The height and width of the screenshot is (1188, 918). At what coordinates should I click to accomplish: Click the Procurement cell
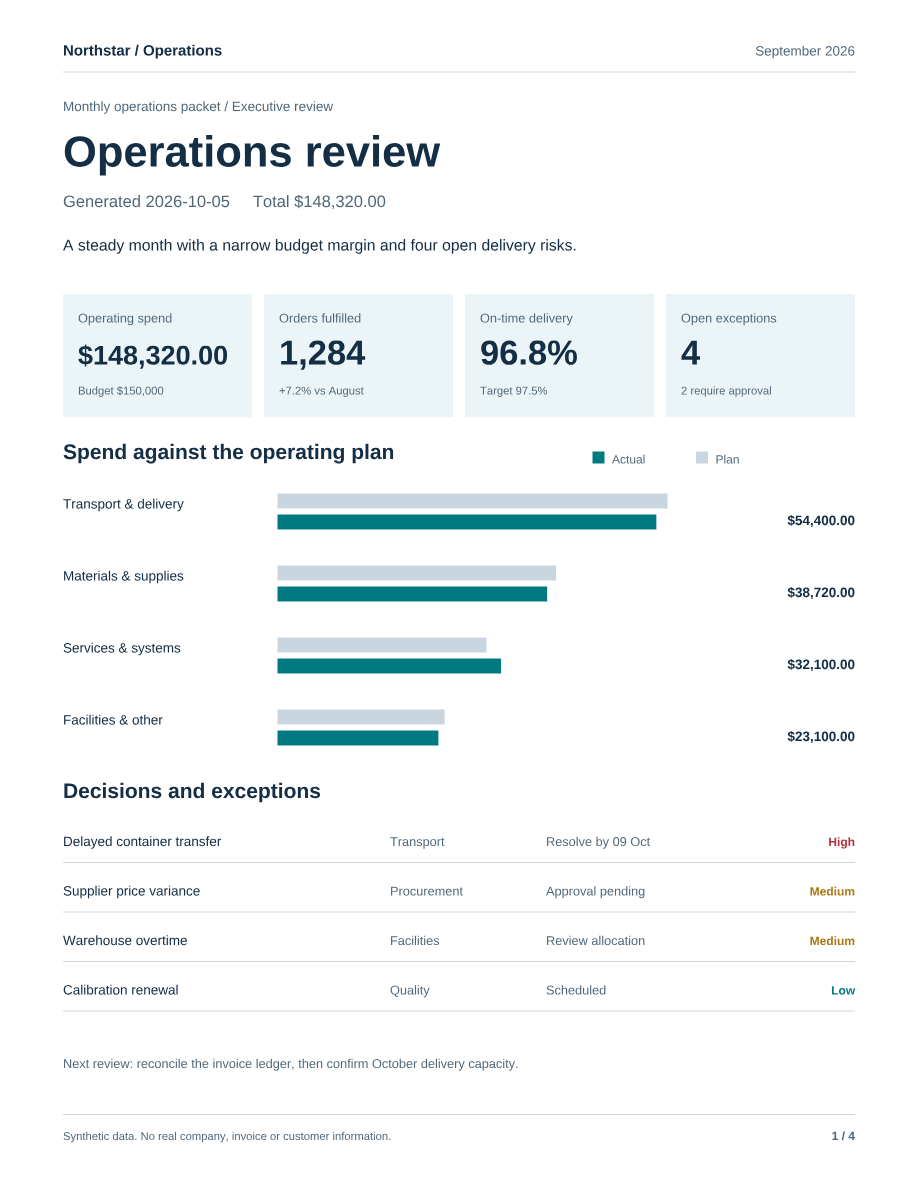(426, 891)
